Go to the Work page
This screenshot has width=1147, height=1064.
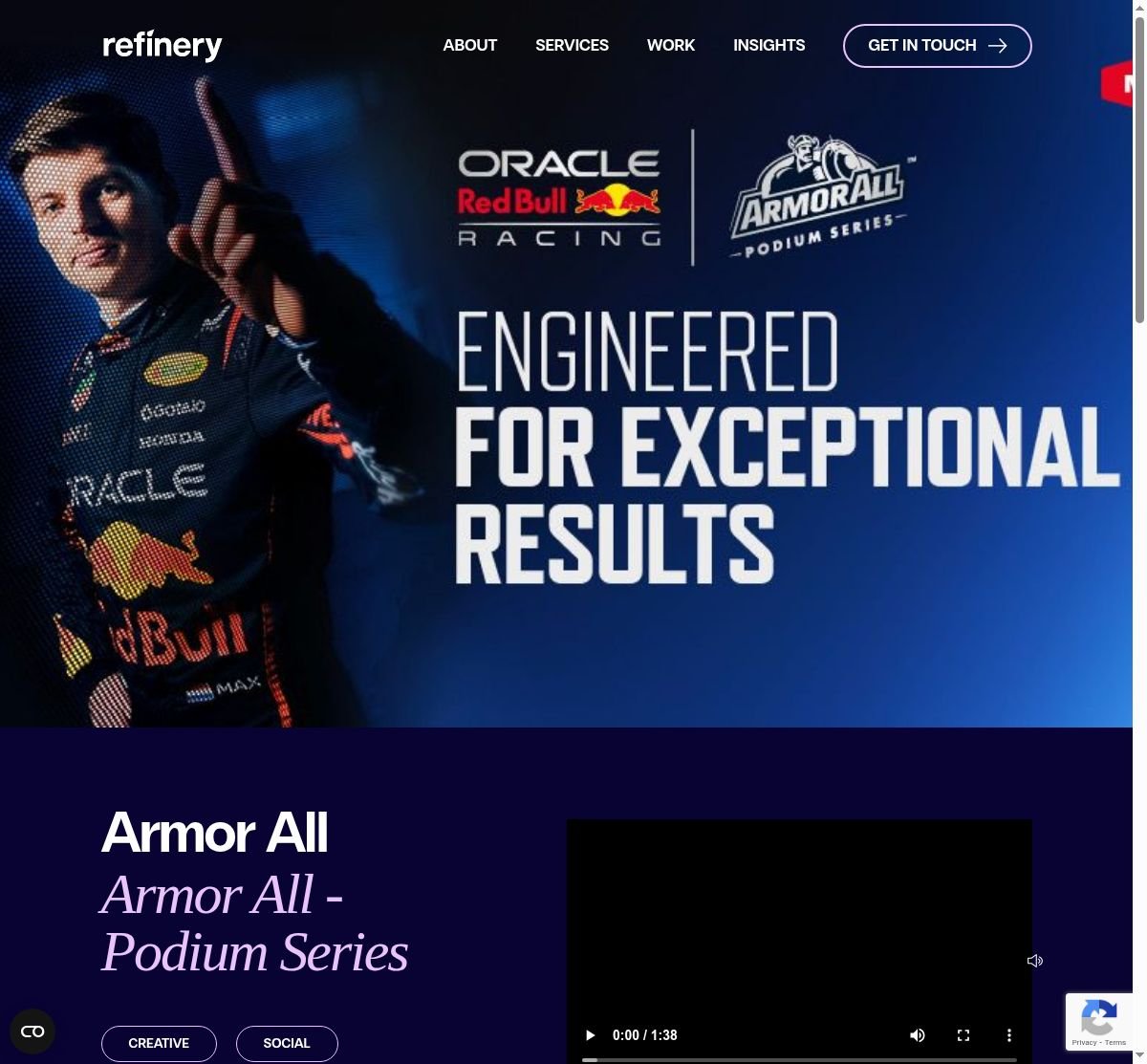coord(671,46)
